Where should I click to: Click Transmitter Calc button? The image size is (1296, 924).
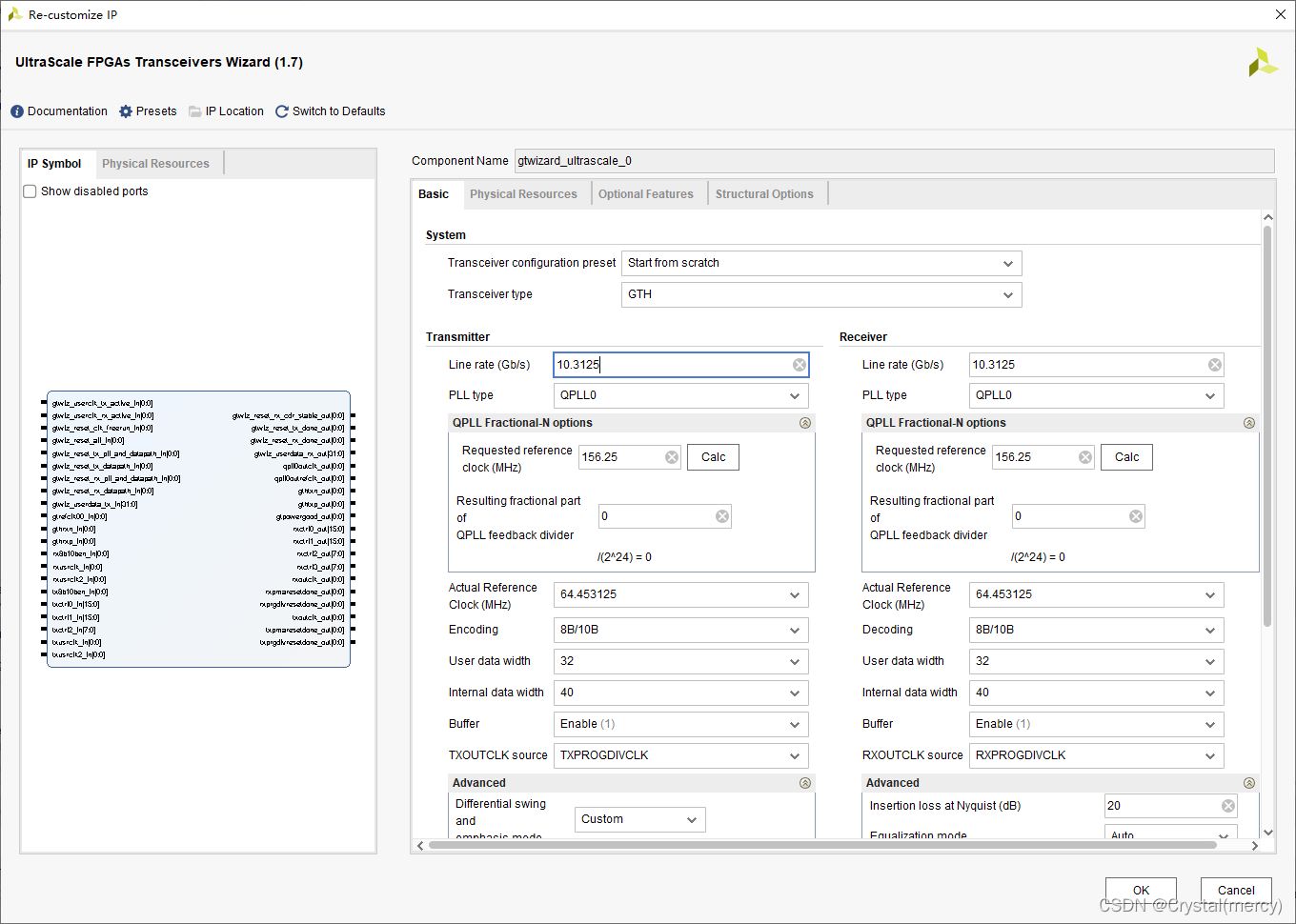(x=714, y=457)
